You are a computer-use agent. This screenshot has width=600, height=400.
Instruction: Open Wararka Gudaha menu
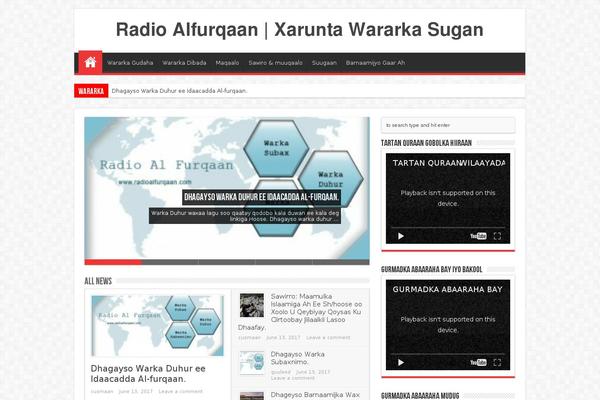click(130, 63)
